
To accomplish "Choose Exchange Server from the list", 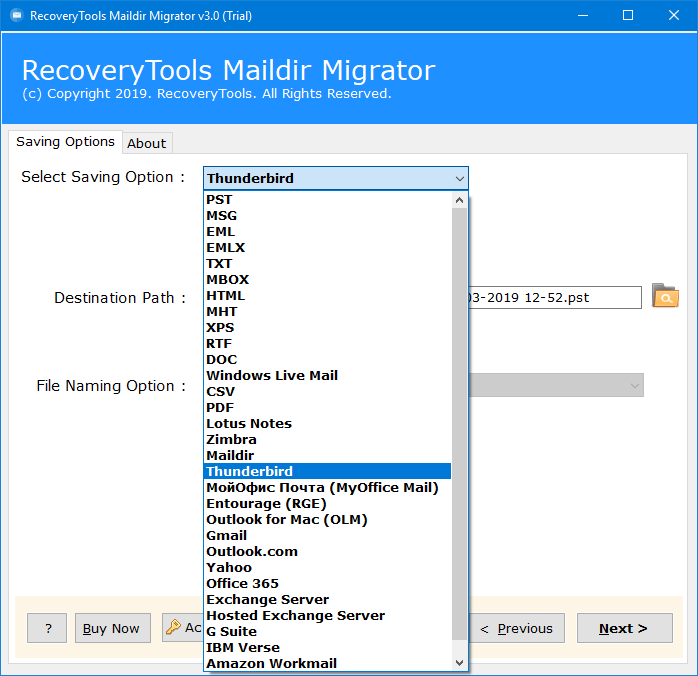I will click(327, 599).
